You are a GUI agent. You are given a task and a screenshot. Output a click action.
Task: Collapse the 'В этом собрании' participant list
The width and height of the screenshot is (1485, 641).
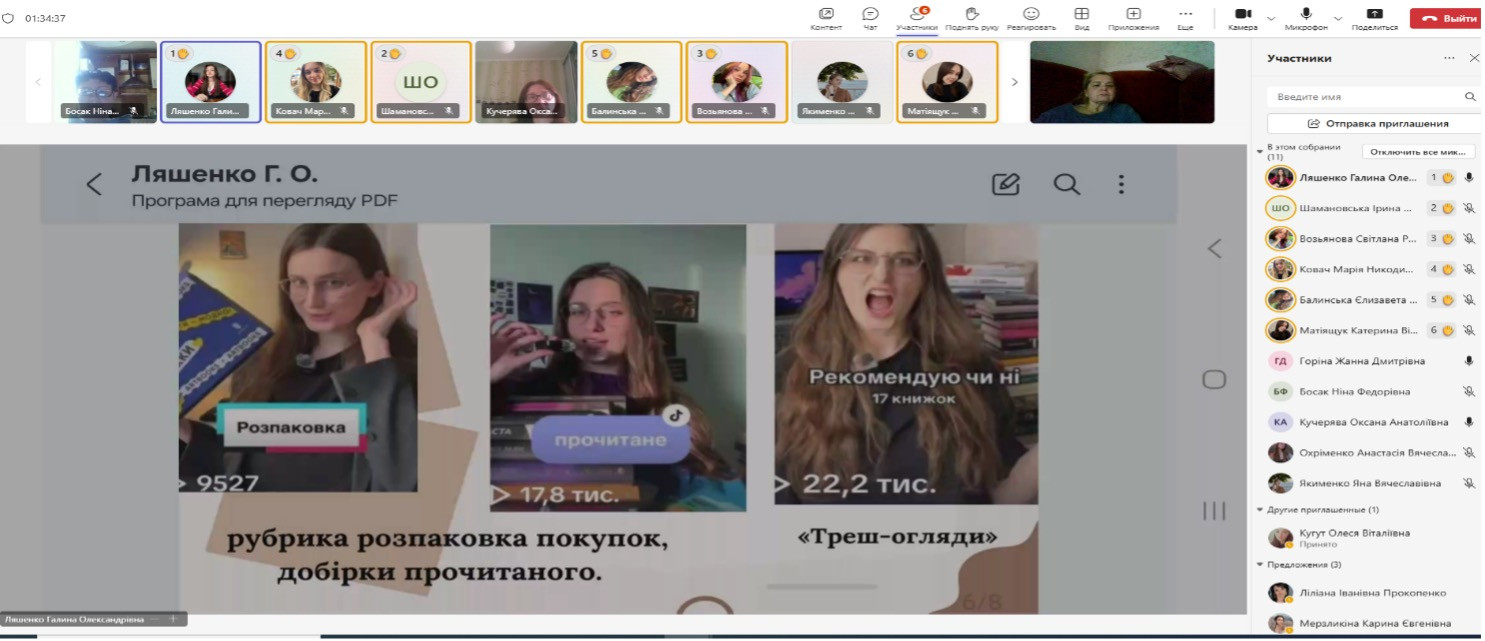click(1260, 152)
